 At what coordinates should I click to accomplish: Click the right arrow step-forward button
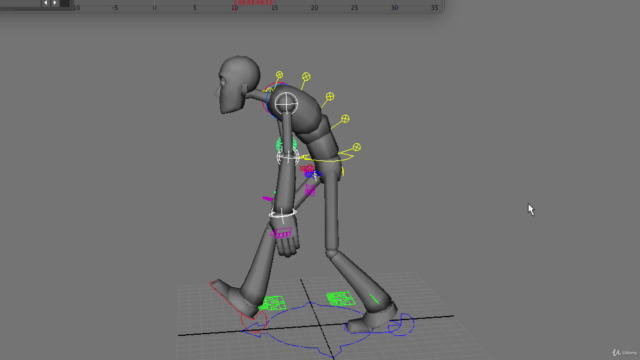(55, 3)
